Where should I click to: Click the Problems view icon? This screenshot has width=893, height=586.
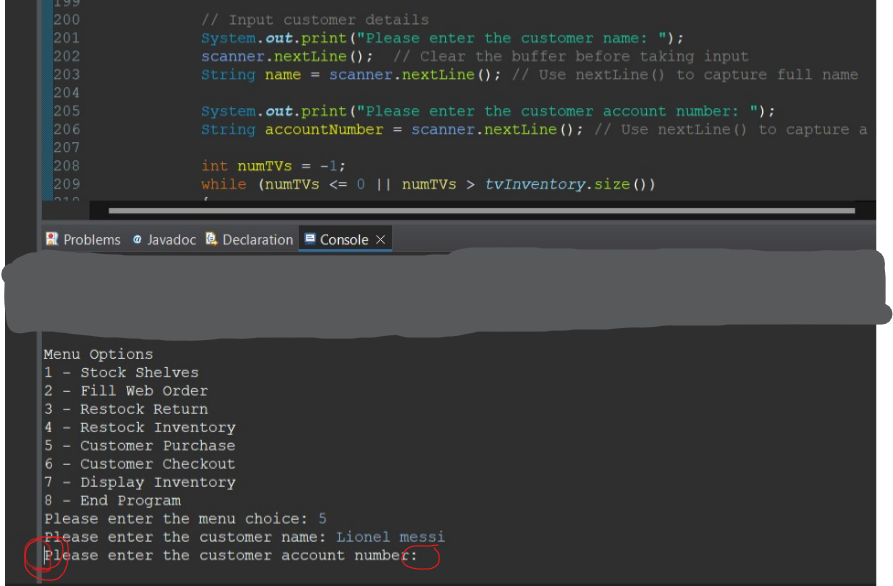51,239
